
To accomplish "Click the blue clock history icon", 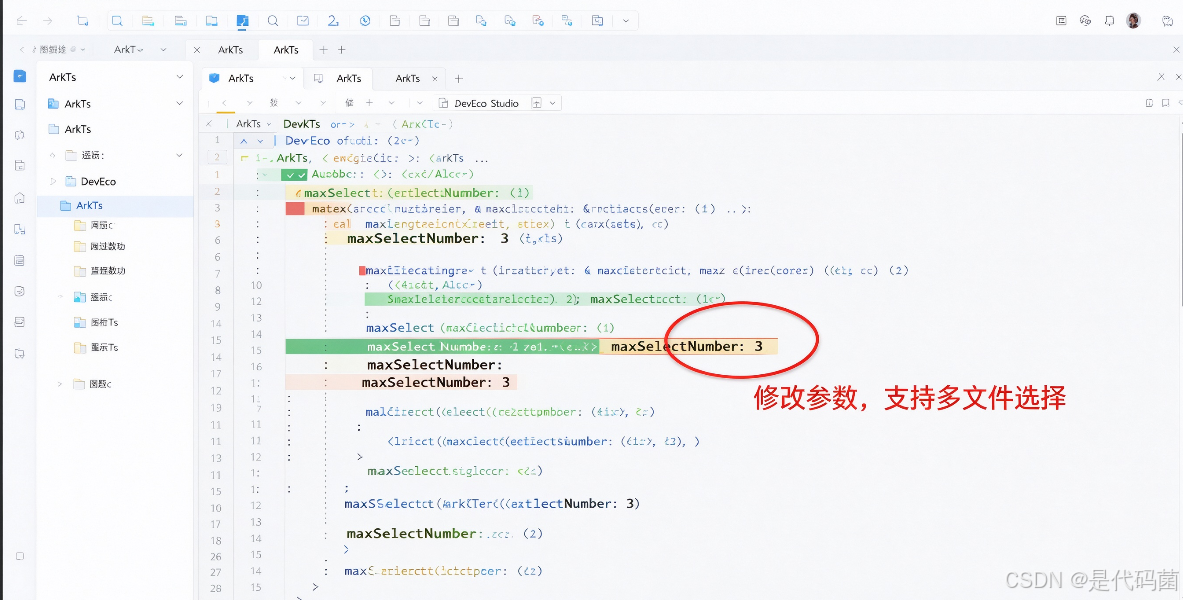I will pos(365,21).
